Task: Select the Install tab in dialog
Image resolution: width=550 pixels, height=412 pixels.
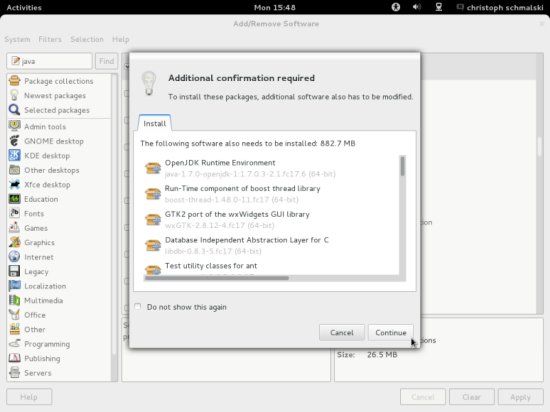Action: click(x=155, y=123)
